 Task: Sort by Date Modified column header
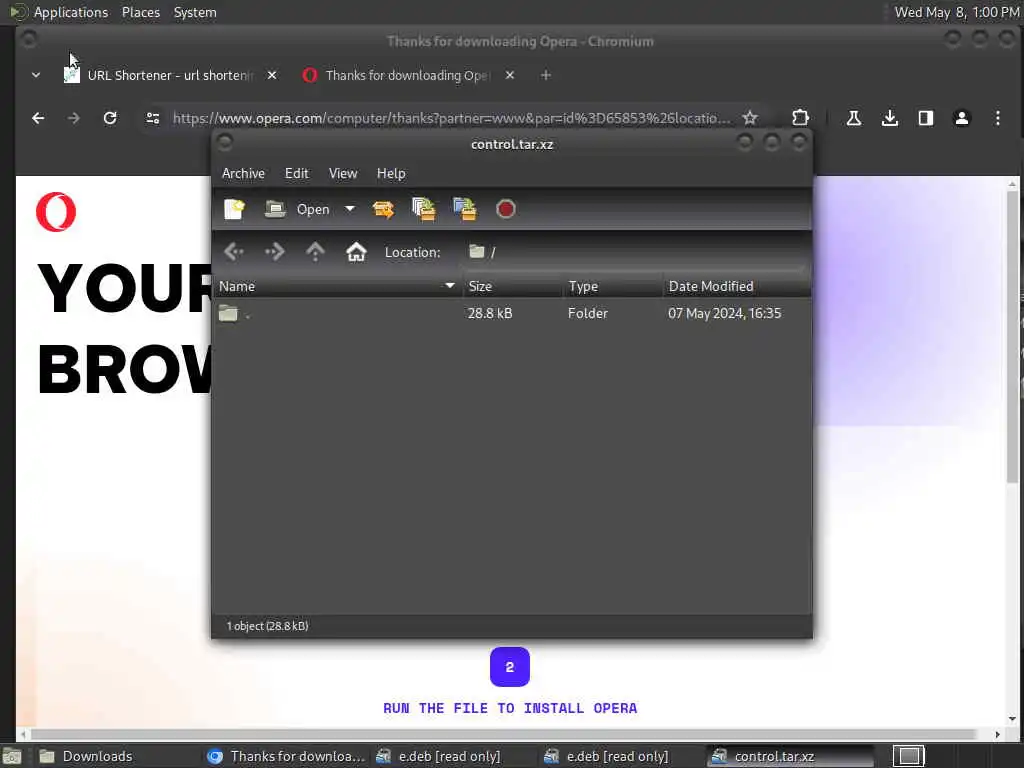click(x=737, y=287)
